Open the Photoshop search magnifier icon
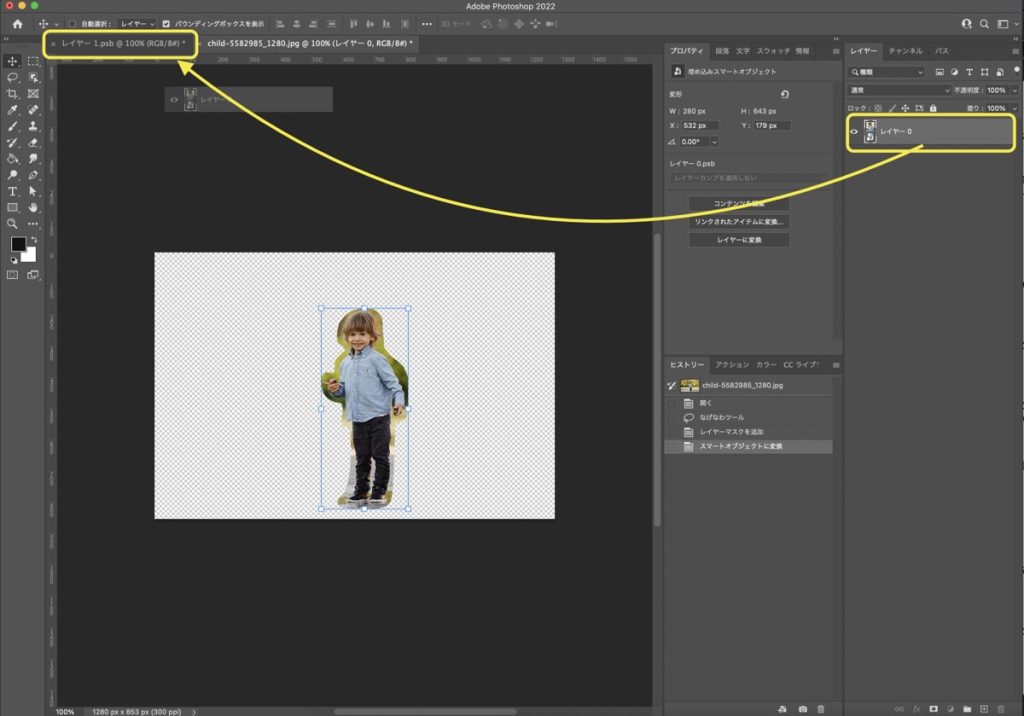 984,24
